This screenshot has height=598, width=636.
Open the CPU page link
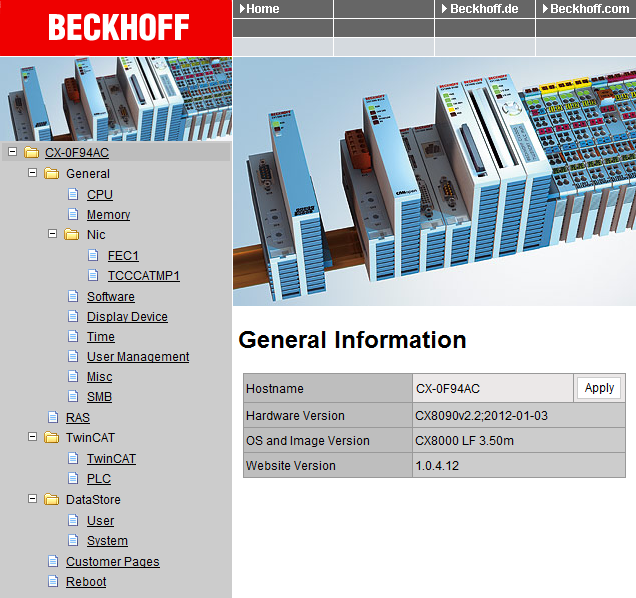coord(100,195)
